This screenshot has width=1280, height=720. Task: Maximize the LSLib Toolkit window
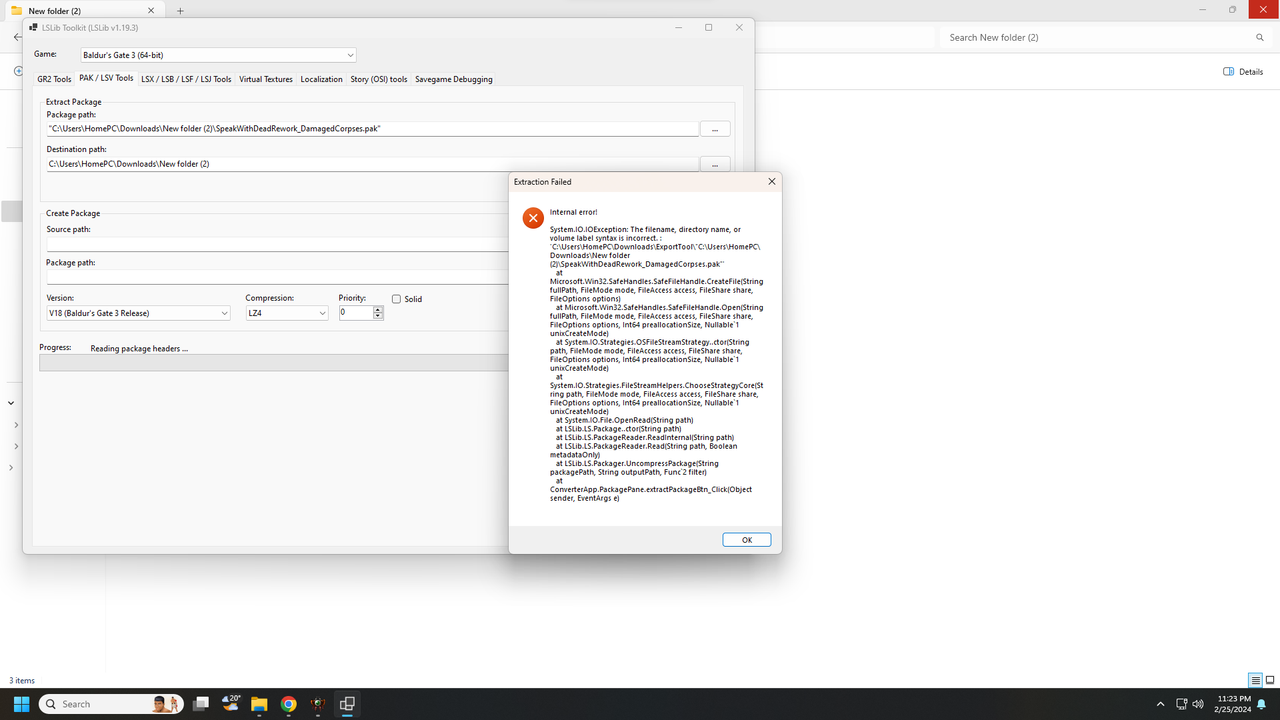click(x=709, y=27)
